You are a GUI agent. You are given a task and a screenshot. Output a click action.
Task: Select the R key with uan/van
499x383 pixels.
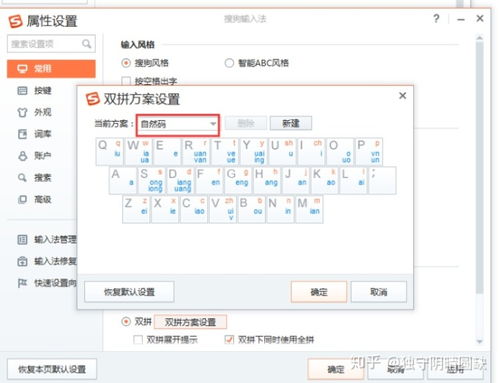pyautogui.click(x=196, y=152)
